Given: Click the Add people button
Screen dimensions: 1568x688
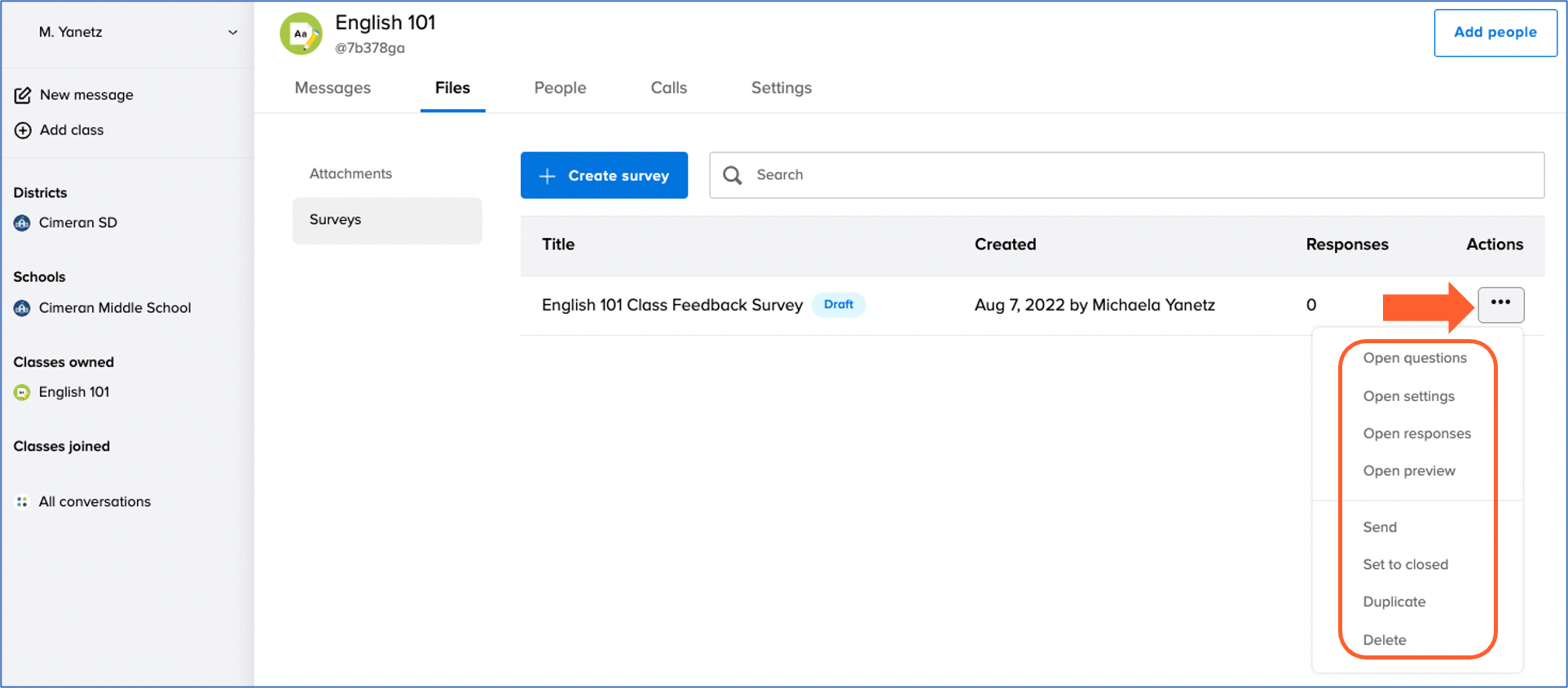Looking at the screenshot, I should (x=1495, y=33).
